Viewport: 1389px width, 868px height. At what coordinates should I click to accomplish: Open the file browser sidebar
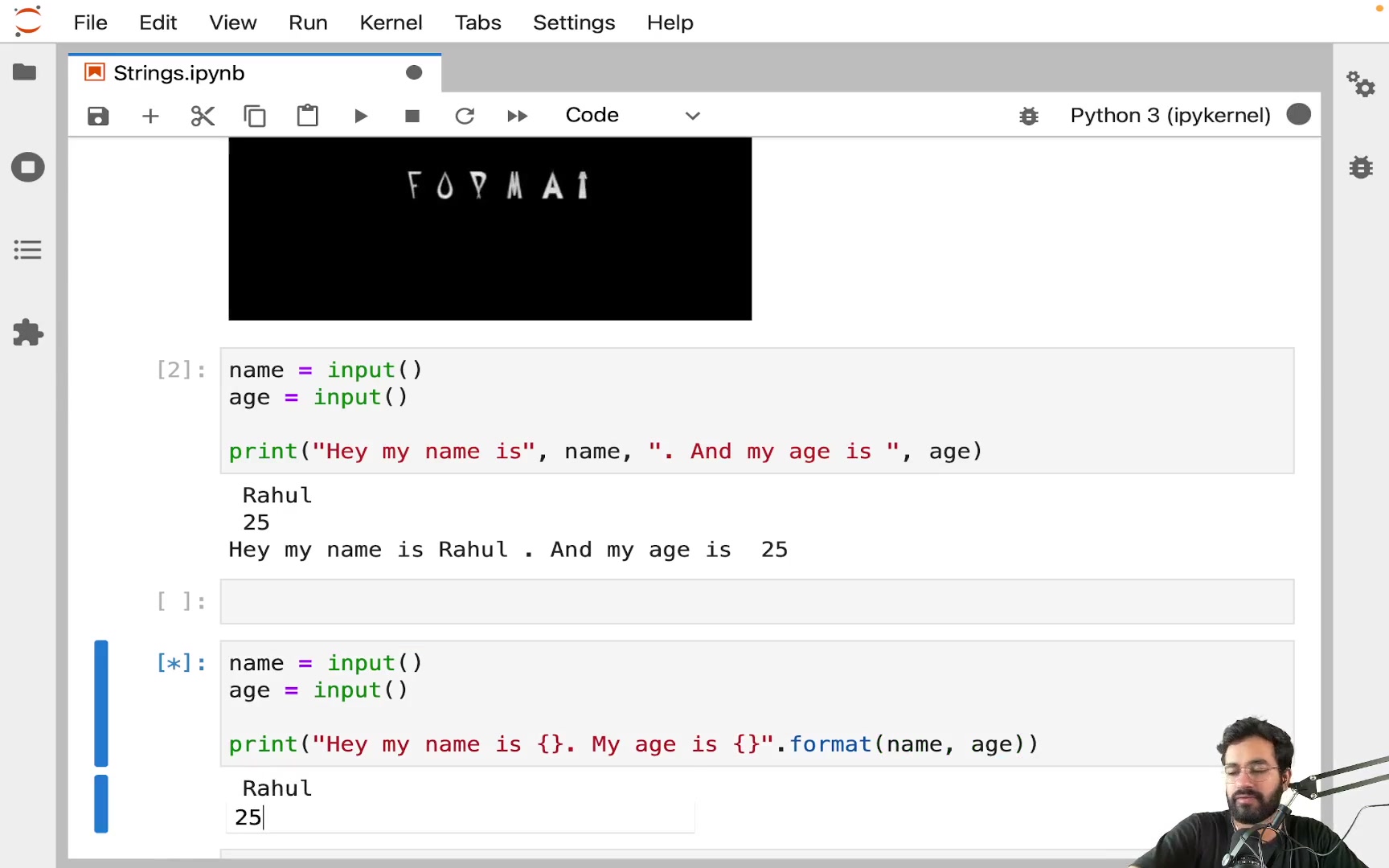click(25, 72)
